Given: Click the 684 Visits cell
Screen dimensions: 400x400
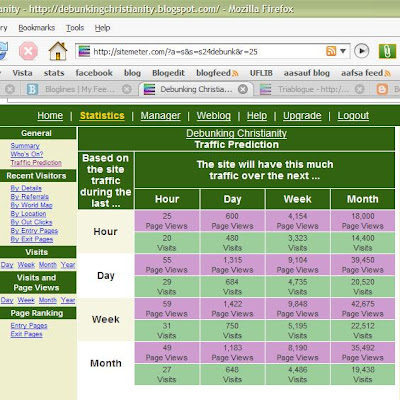Looking at the screenshot, I should (x=232, y=287).
